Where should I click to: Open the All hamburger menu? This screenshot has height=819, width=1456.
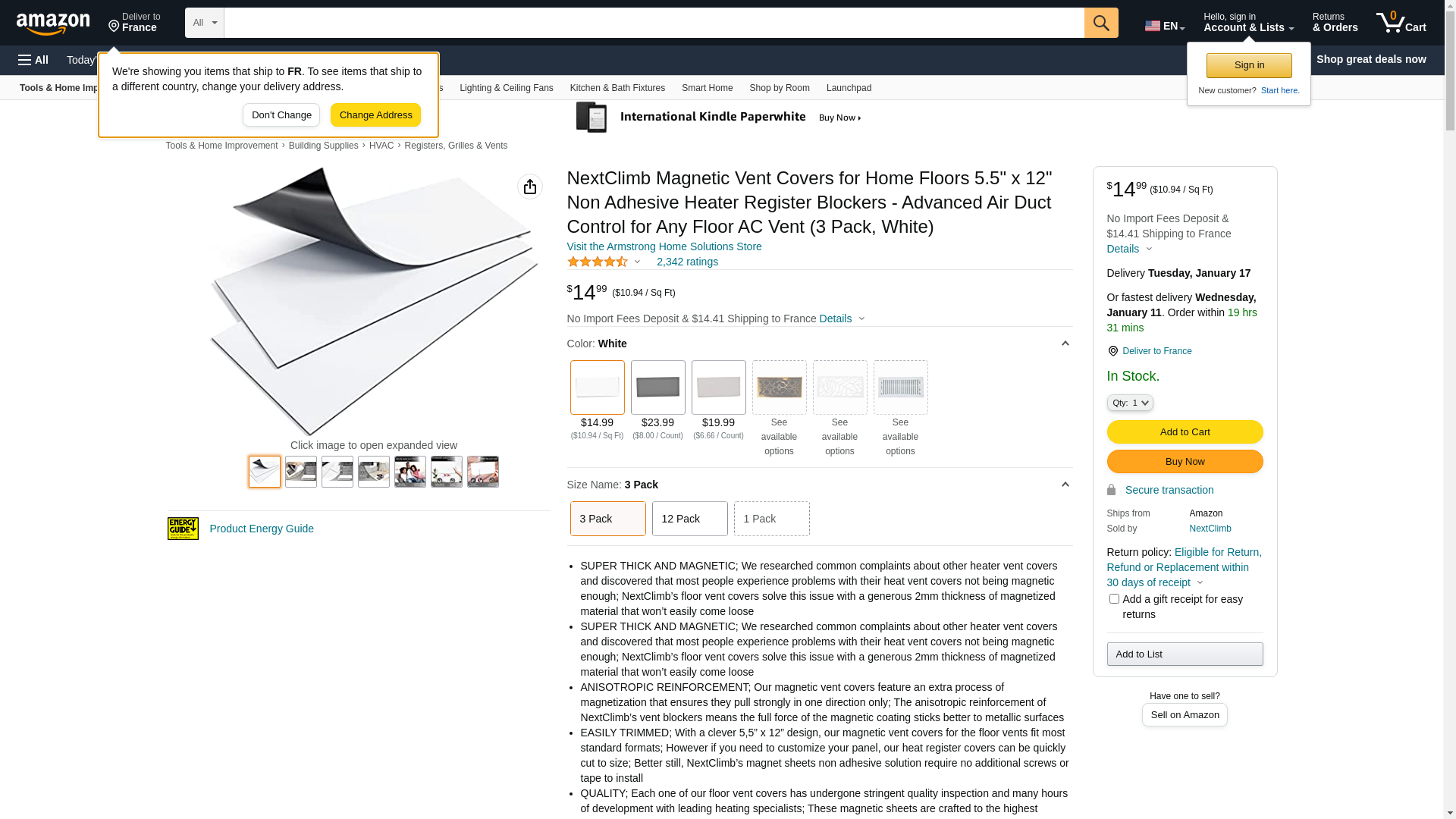coord(33,60)
